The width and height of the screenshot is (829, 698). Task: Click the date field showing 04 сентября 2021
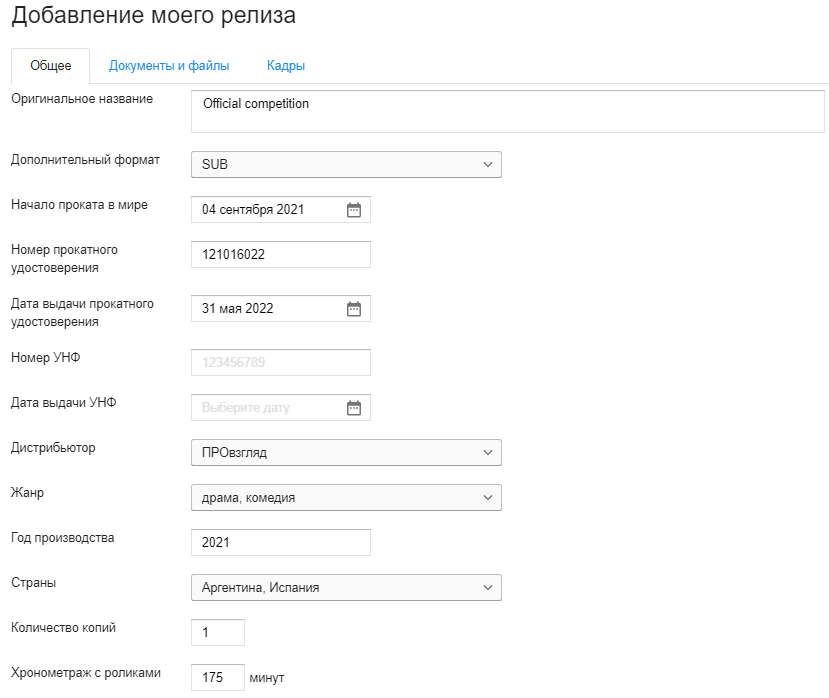pos(281,209)
